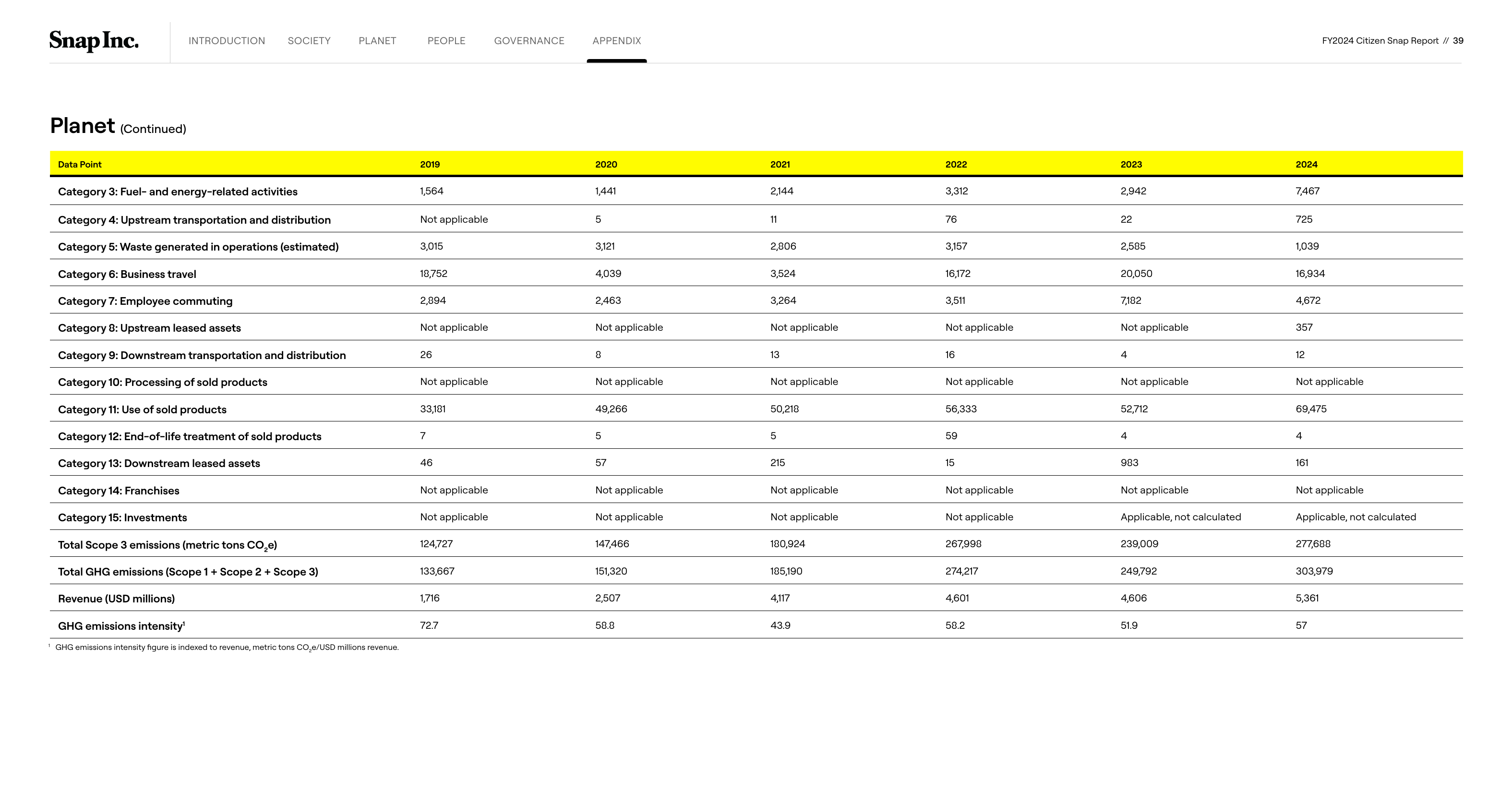The image size is (1512, 792).
Task: Click the Snap Inc. logo
Action: pos(94,40)
